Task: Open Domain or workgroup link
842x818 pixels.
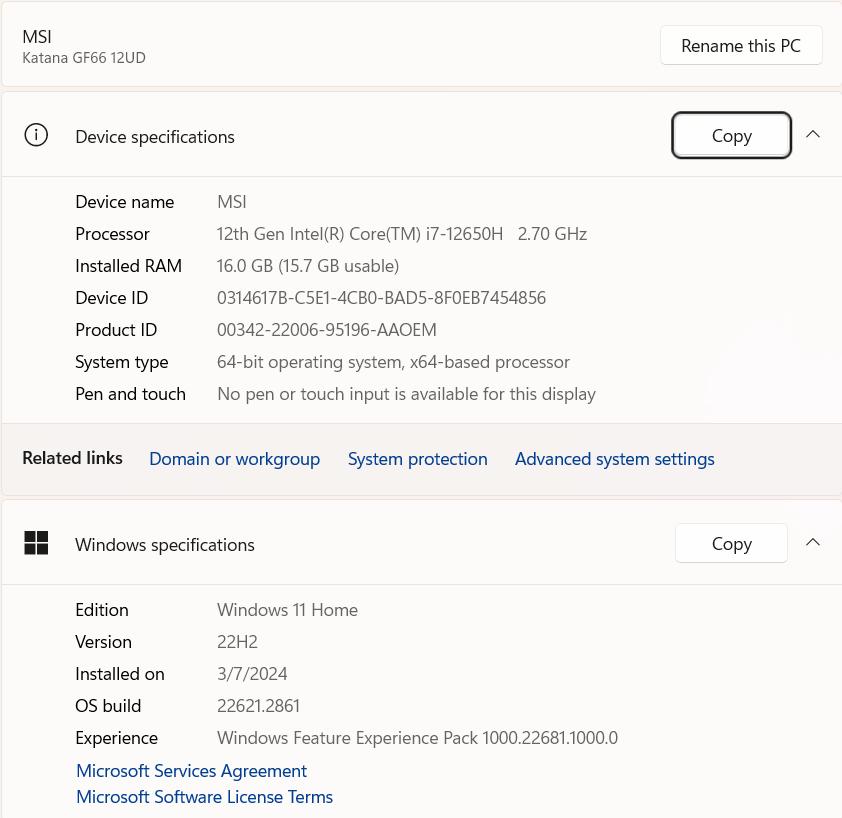Action: pyautogui.click(x=235, y=459)
